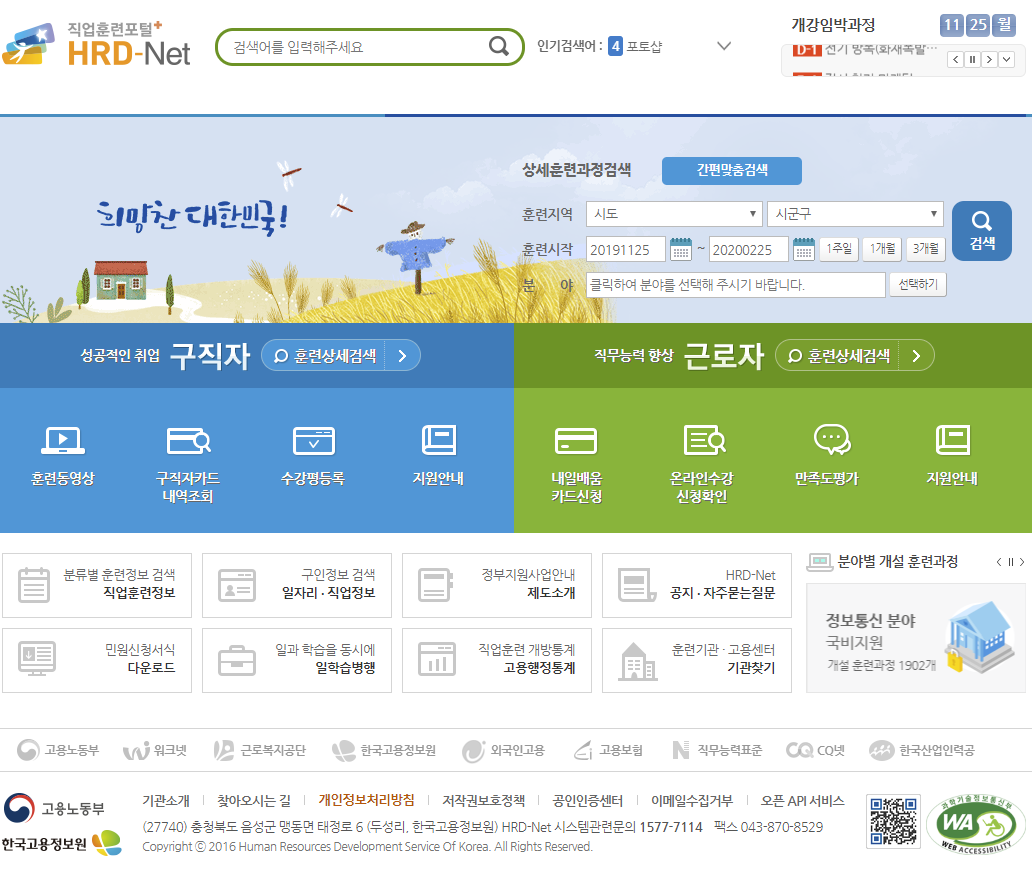Screen dimensions: 1032x872
Task: Click 간편맞춤검색 button
Action: coord(732,170)
